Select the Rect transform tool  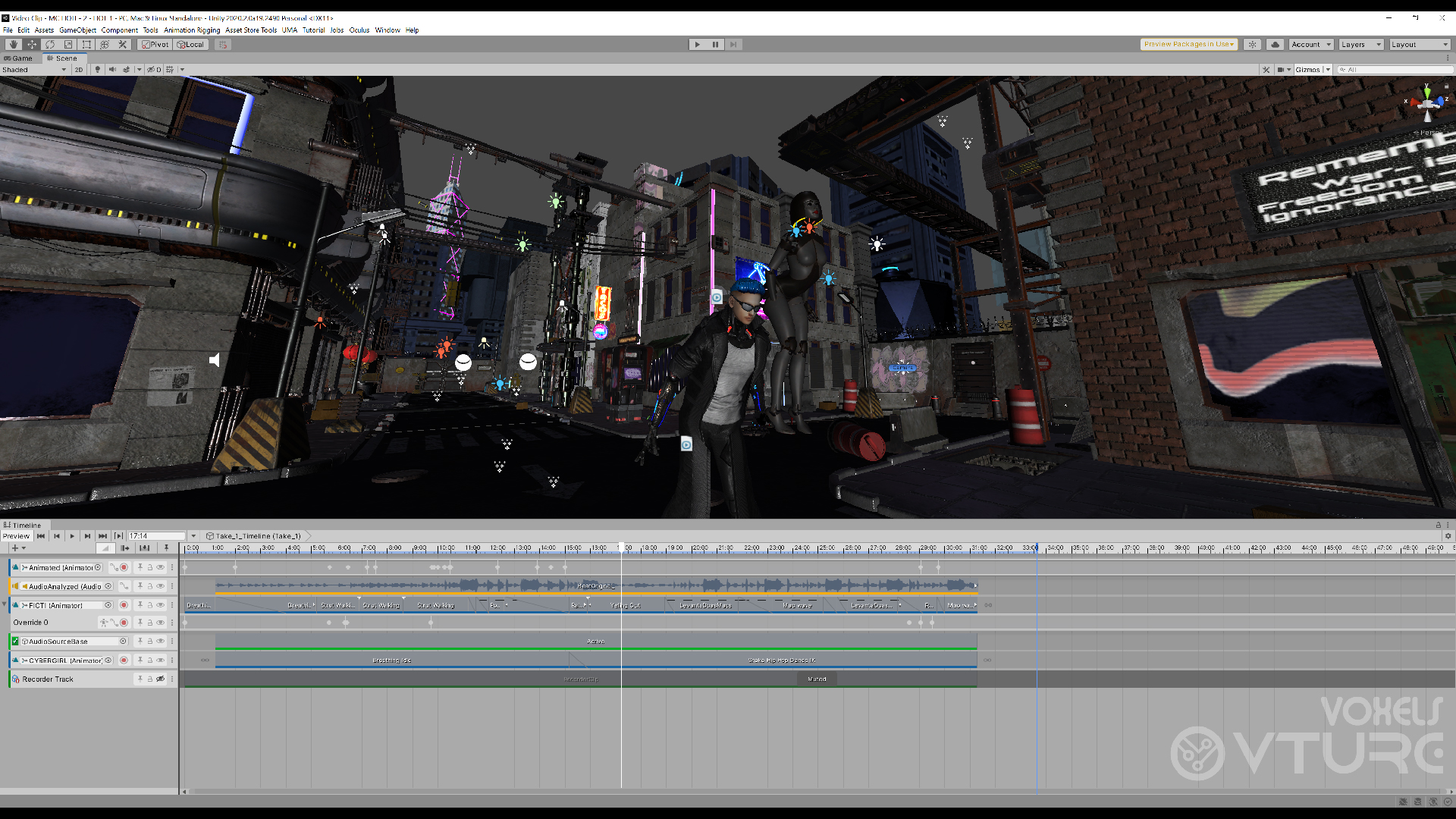click(x=86, y=45)
